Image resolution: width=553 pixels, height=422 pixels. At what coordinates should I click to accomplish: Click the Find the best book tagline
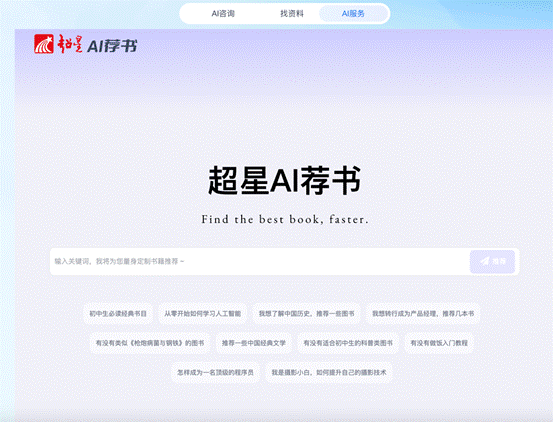point(285,219)
